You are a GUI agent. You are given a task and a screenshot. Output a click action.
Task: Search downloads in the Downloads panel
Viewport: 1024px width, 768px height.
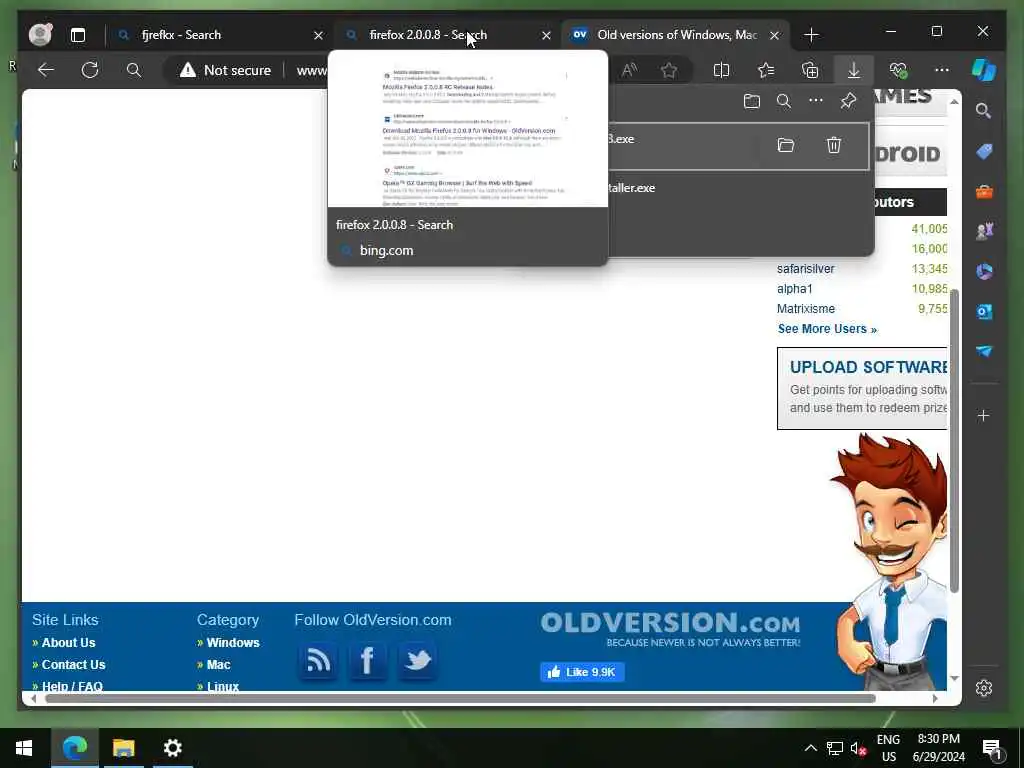[x=784, y=101]
